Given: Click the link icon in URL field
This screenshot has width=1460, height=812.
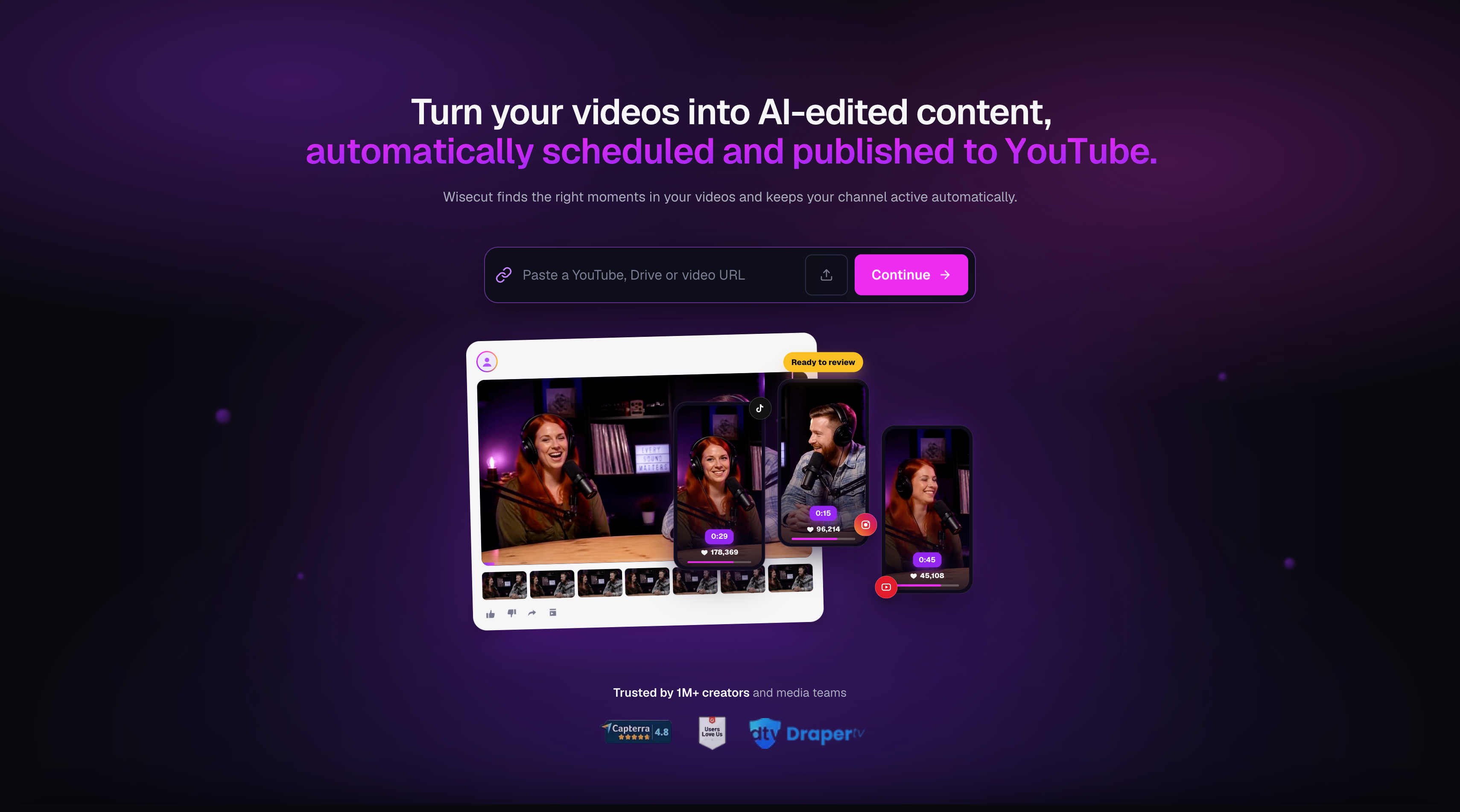Looking at the screenshot, I should point(504,275).
